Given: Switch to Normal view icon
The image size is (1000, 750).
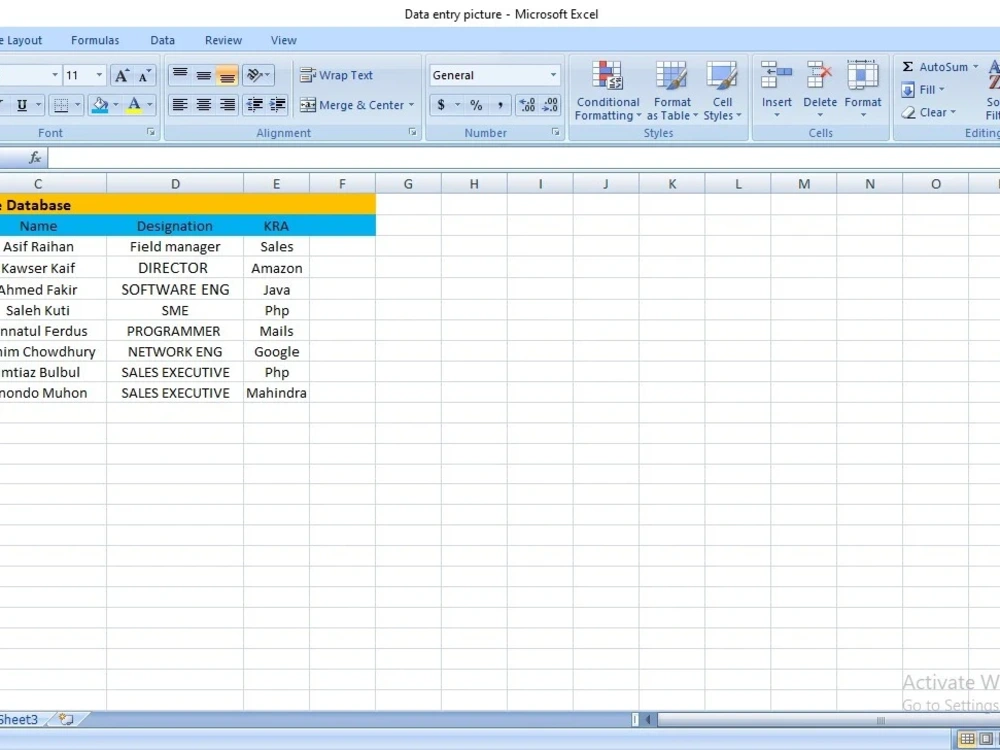Looking at the screenshot, I should (x=967, y=739).
